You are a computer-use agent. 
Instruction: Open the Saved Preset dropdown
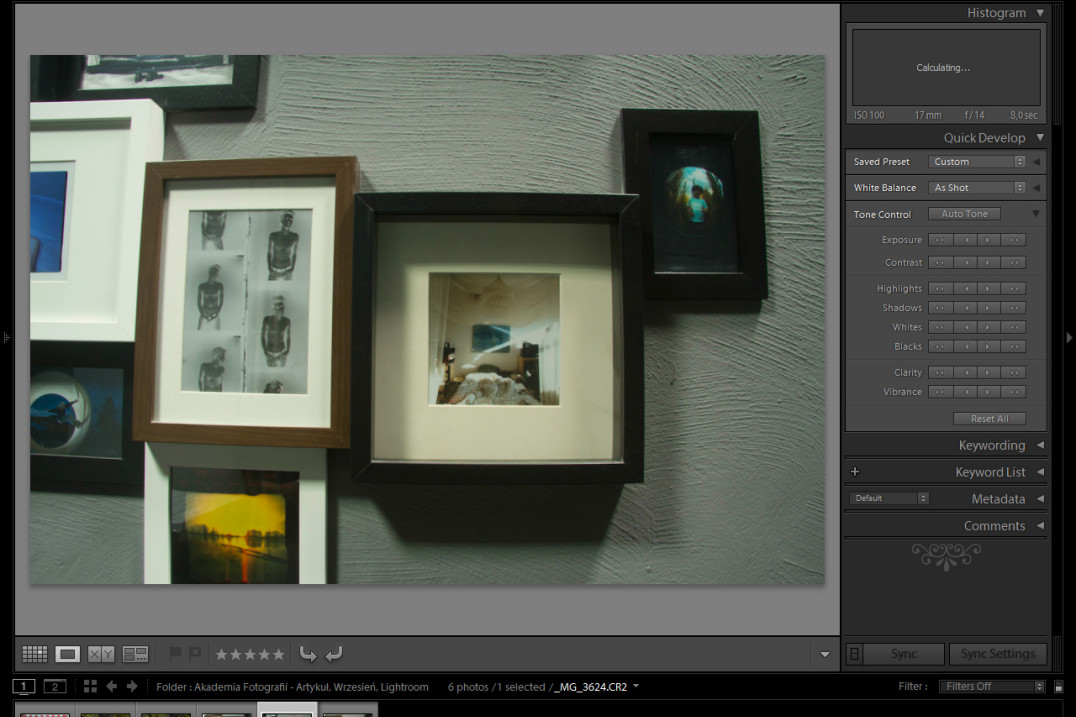pyautogui.click(x=977, y=162)
